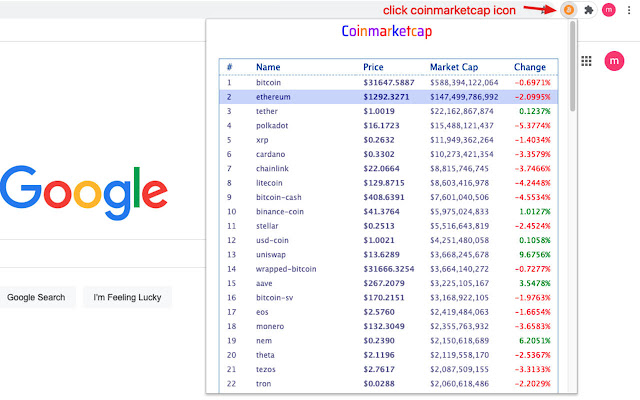
Task: Select the chainlink row name
Action: [272, 169]
